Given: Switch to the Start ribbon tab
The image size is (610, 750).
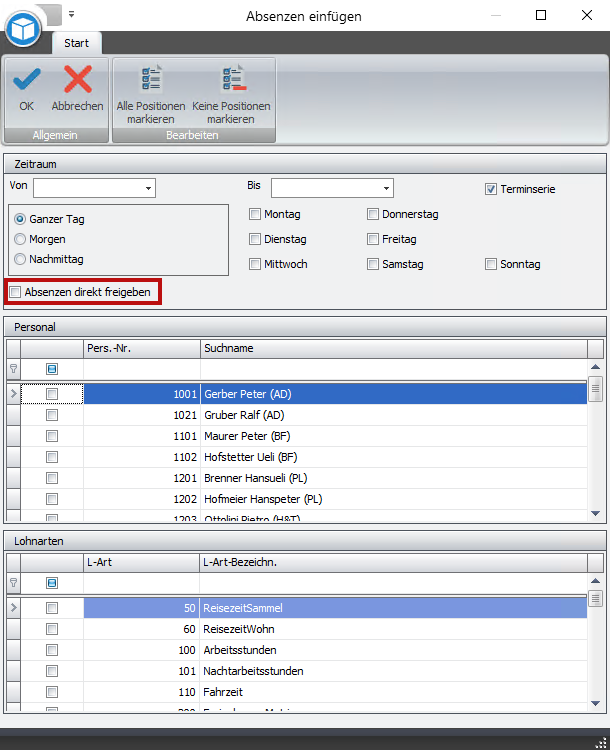Looking at the screenshot, I should pos(76,44).
